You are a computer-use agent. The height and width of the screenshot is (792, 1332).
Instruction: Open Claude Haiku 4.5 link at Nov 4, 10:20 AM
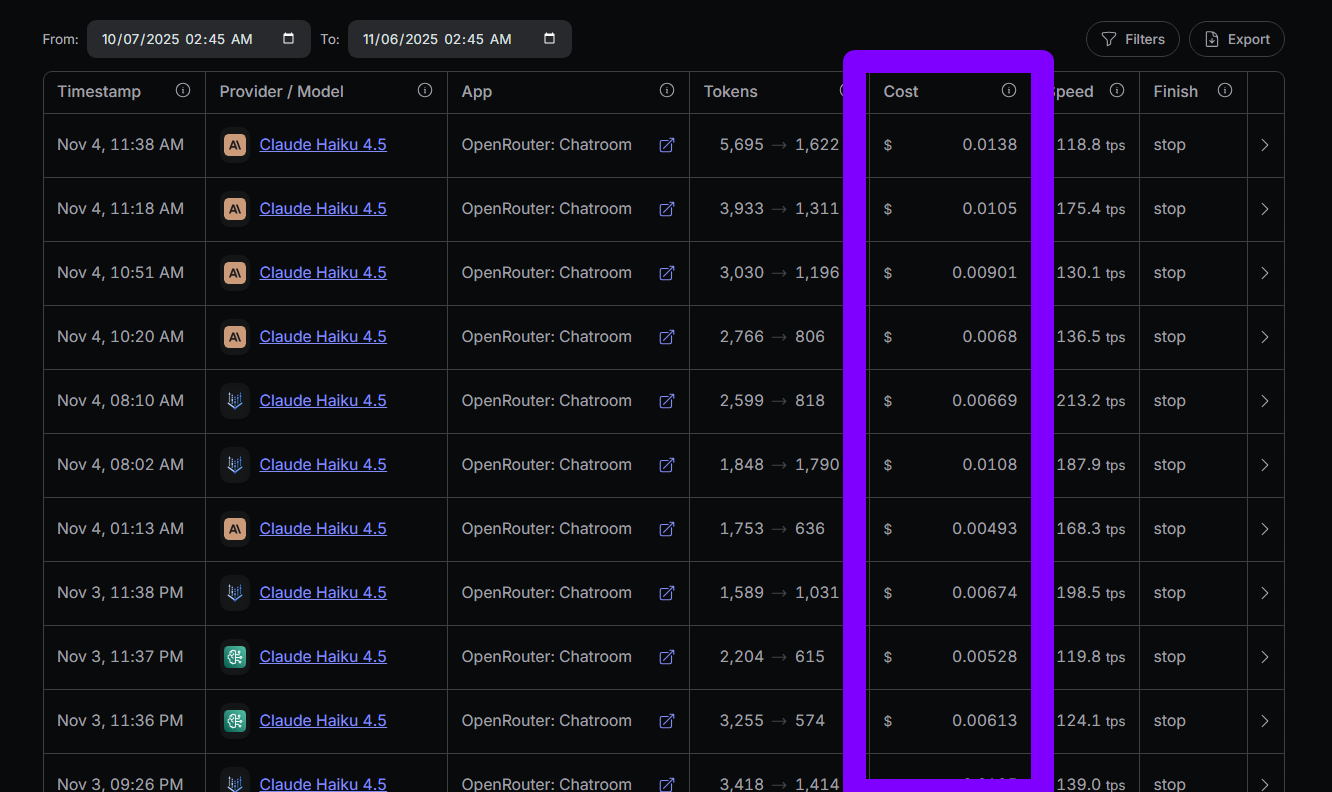pos(323,337)
